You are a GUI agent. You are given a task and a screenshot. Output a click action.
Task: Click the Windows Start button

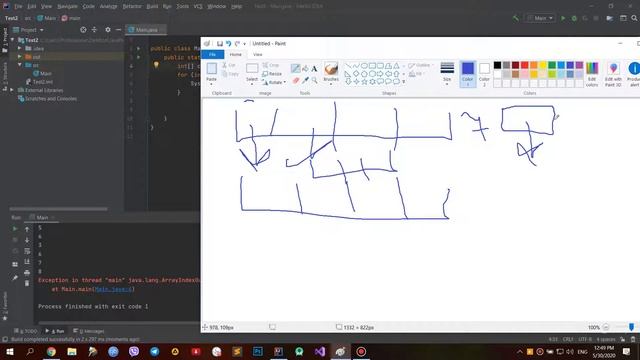pos(10,351)
